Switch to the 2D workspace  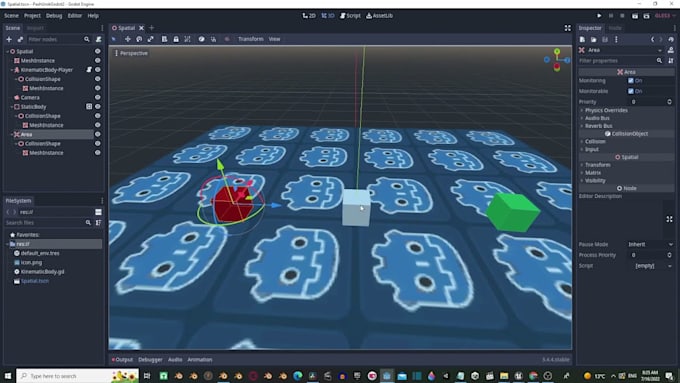(309, 16)
